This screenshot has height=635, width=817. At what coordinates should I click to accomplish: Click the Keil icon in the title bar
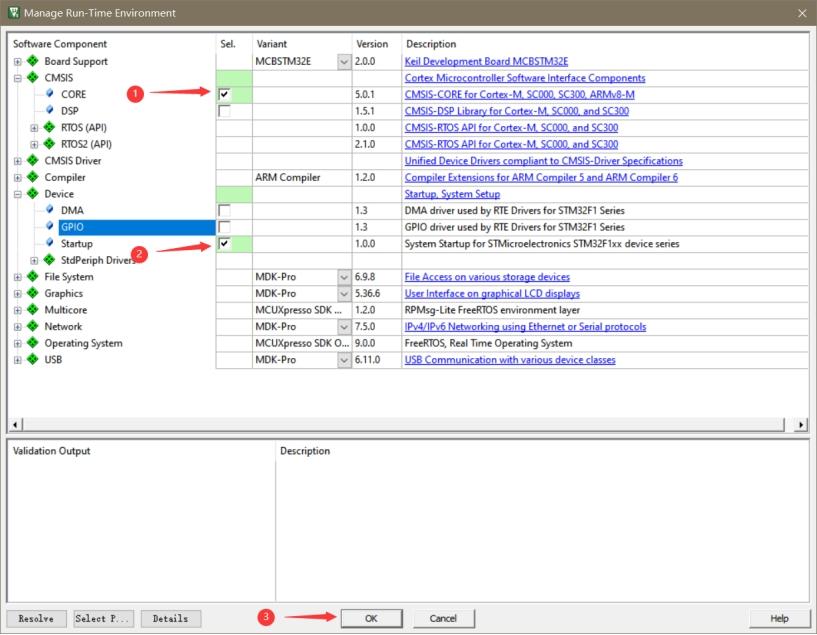[x=14, y=13]
